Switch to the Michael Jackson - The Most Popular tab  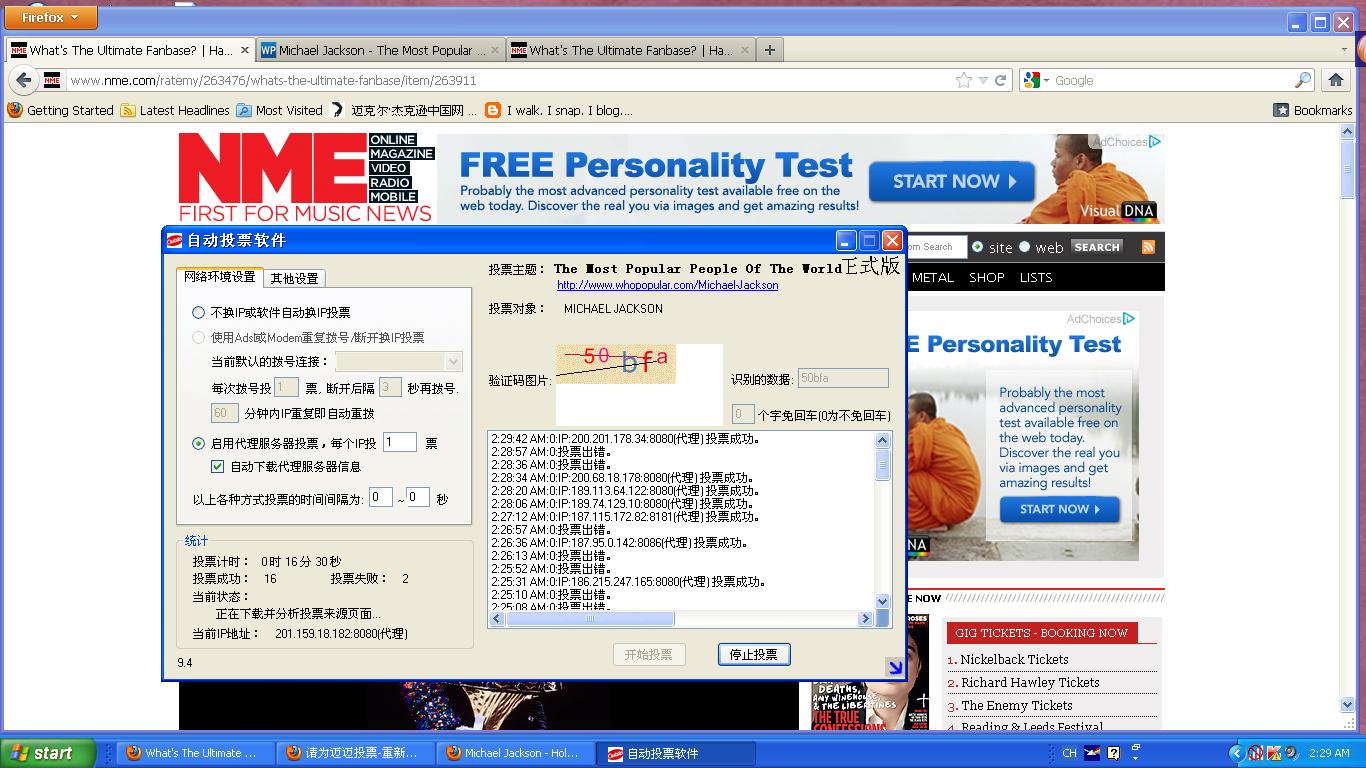379,50
